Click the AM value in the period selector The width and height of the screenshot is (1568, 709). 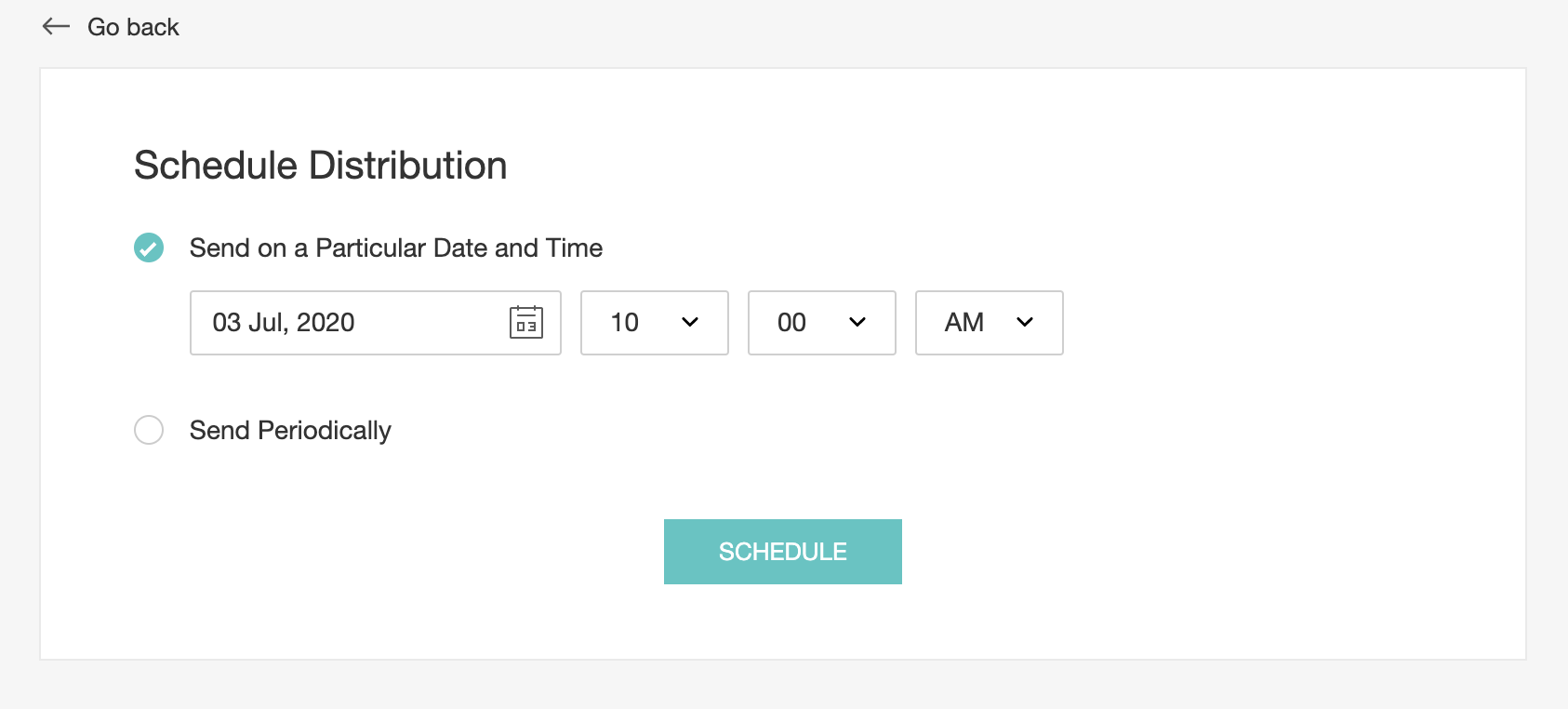(x=964, y=323)
